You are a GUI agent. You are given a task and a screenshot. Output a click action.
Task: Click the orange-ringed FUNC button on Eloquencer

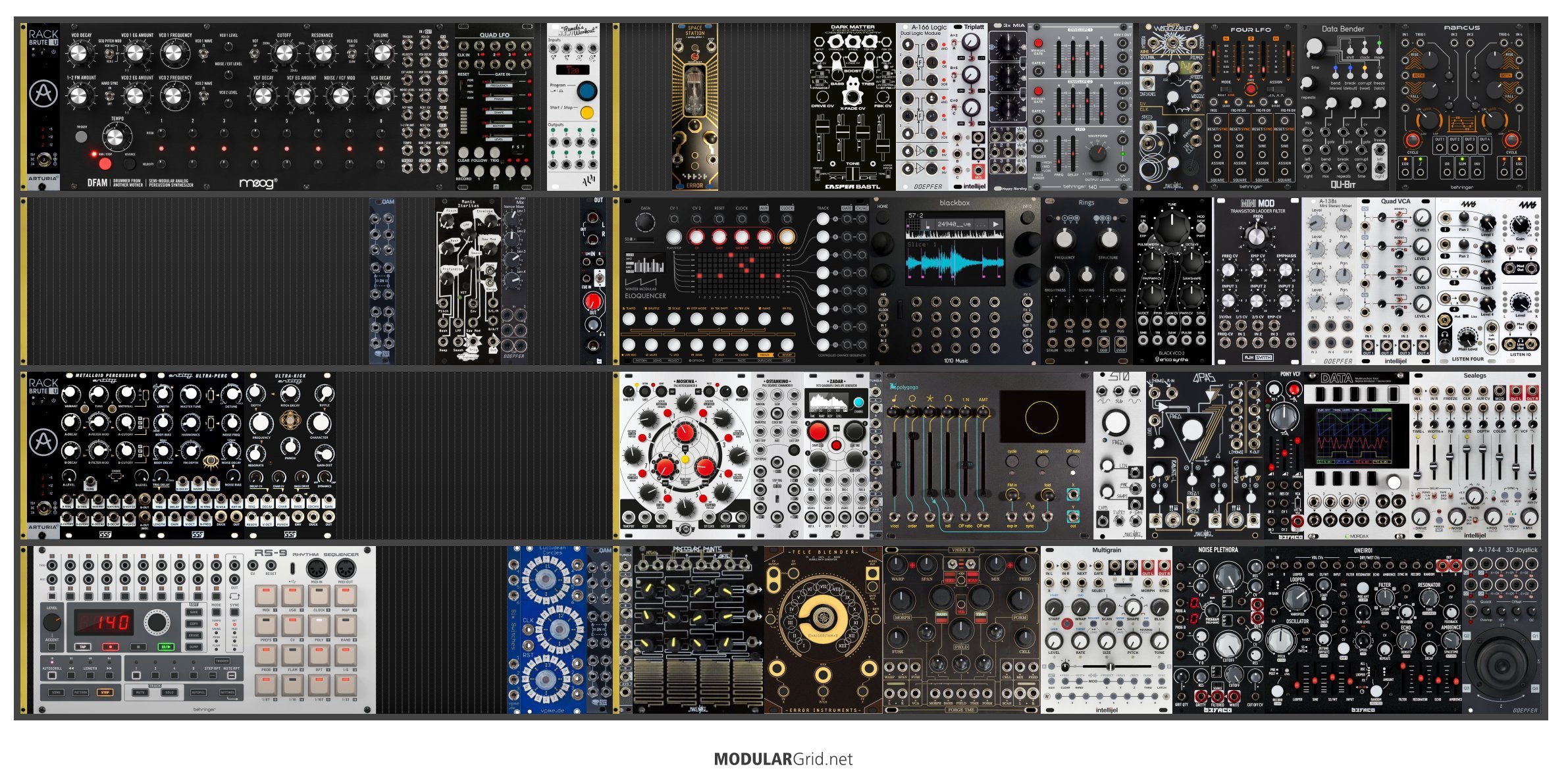[x=786, y=237]
